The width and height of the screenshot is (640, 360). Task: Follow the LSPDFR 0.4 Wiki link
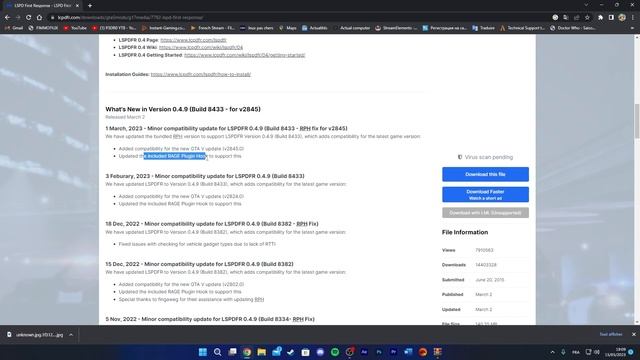click(x=201, y=47)
